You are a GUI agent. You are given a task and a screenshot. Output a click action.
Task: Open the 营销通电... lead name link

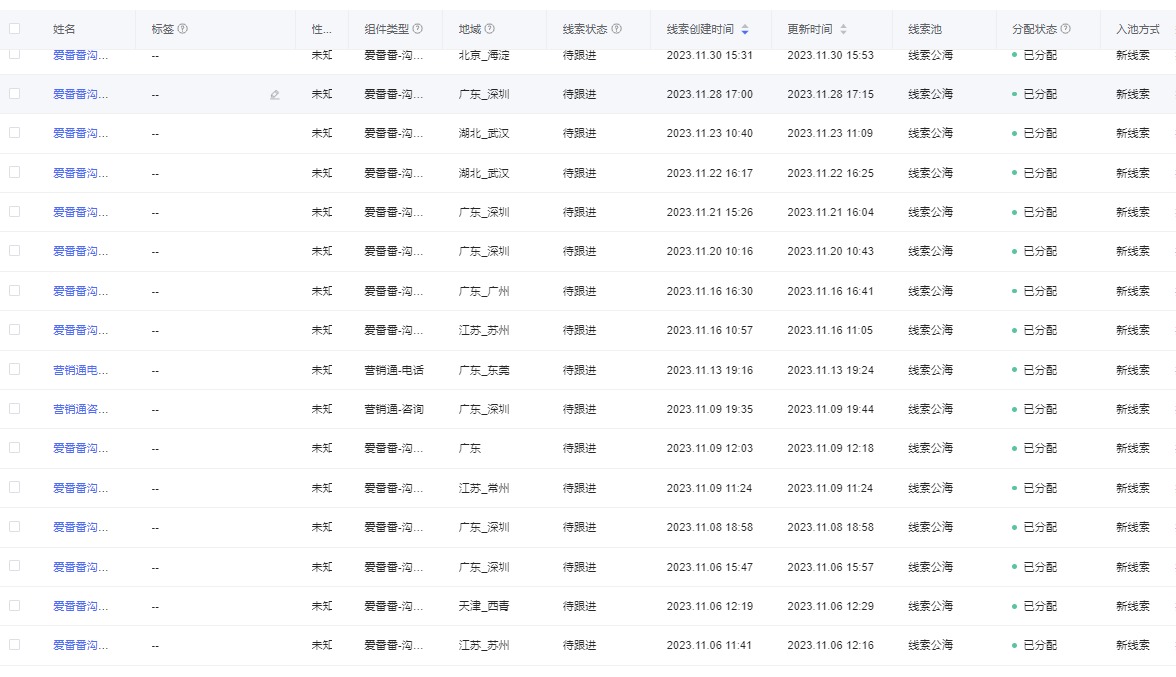click(x=80, y=370)
